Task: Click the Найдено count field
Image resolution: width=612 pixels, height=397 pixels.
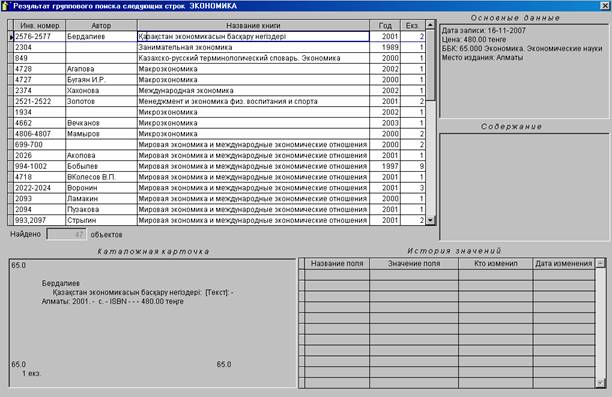Action: (x=66, y=235)
